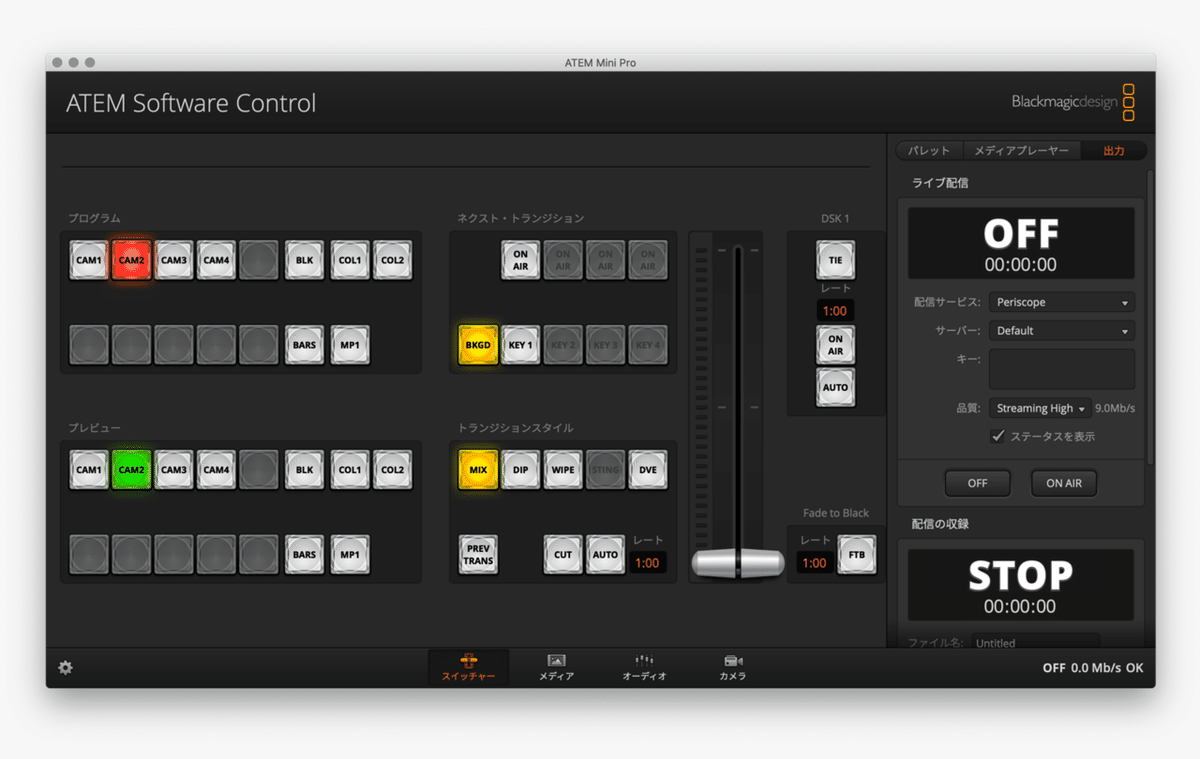Viewport: 1200px width, 759px height.
Task: Select CAM1 on the preview bus
Action: coord(89,469)
